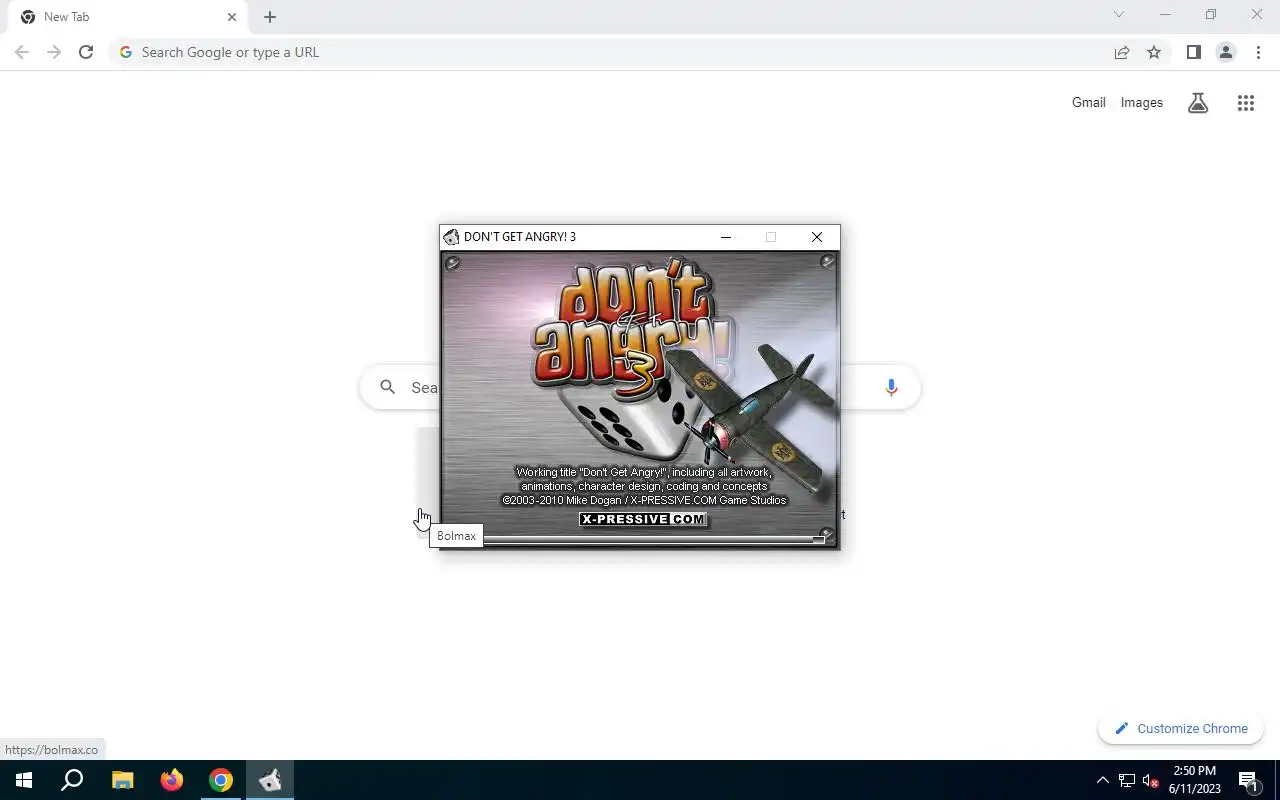The image size is (1280, 800).
Task: Click the search magnifier in Google box
Action: pos(388,387)
